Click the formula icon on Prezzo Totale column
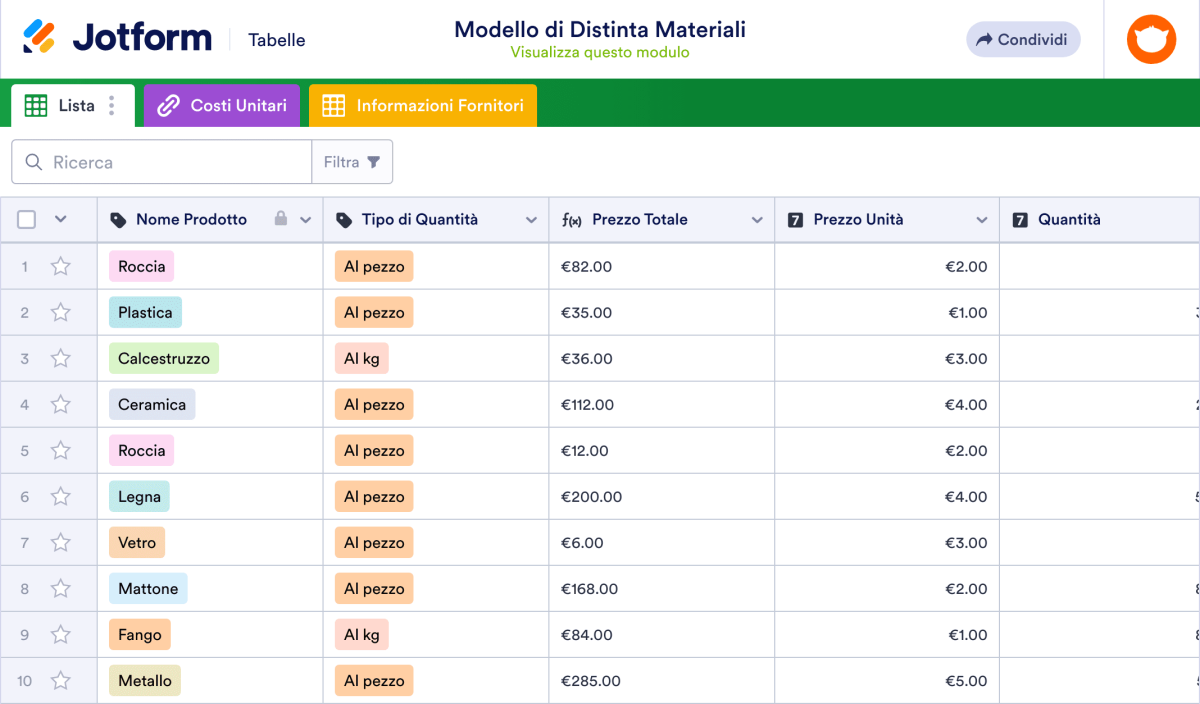1200x704 pixels. pos(570,219)
